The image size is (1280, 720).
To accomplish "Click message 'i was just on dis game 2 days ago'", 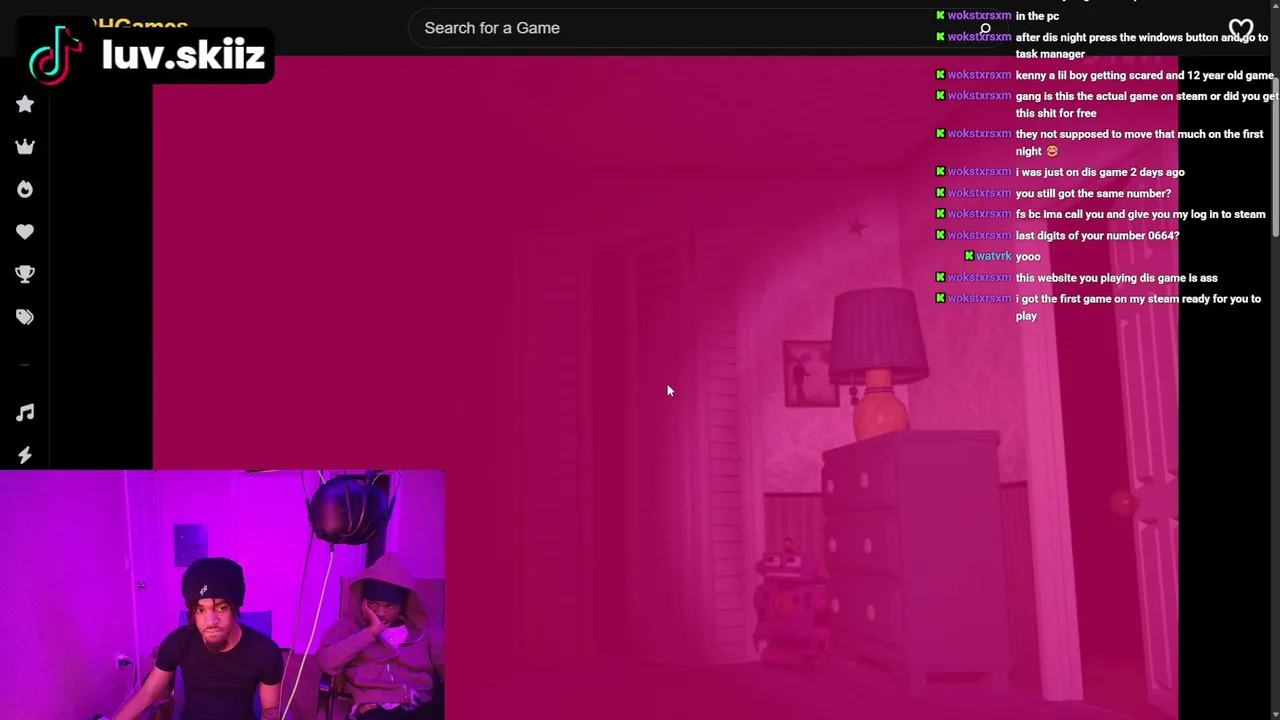I will [1100, 172].
